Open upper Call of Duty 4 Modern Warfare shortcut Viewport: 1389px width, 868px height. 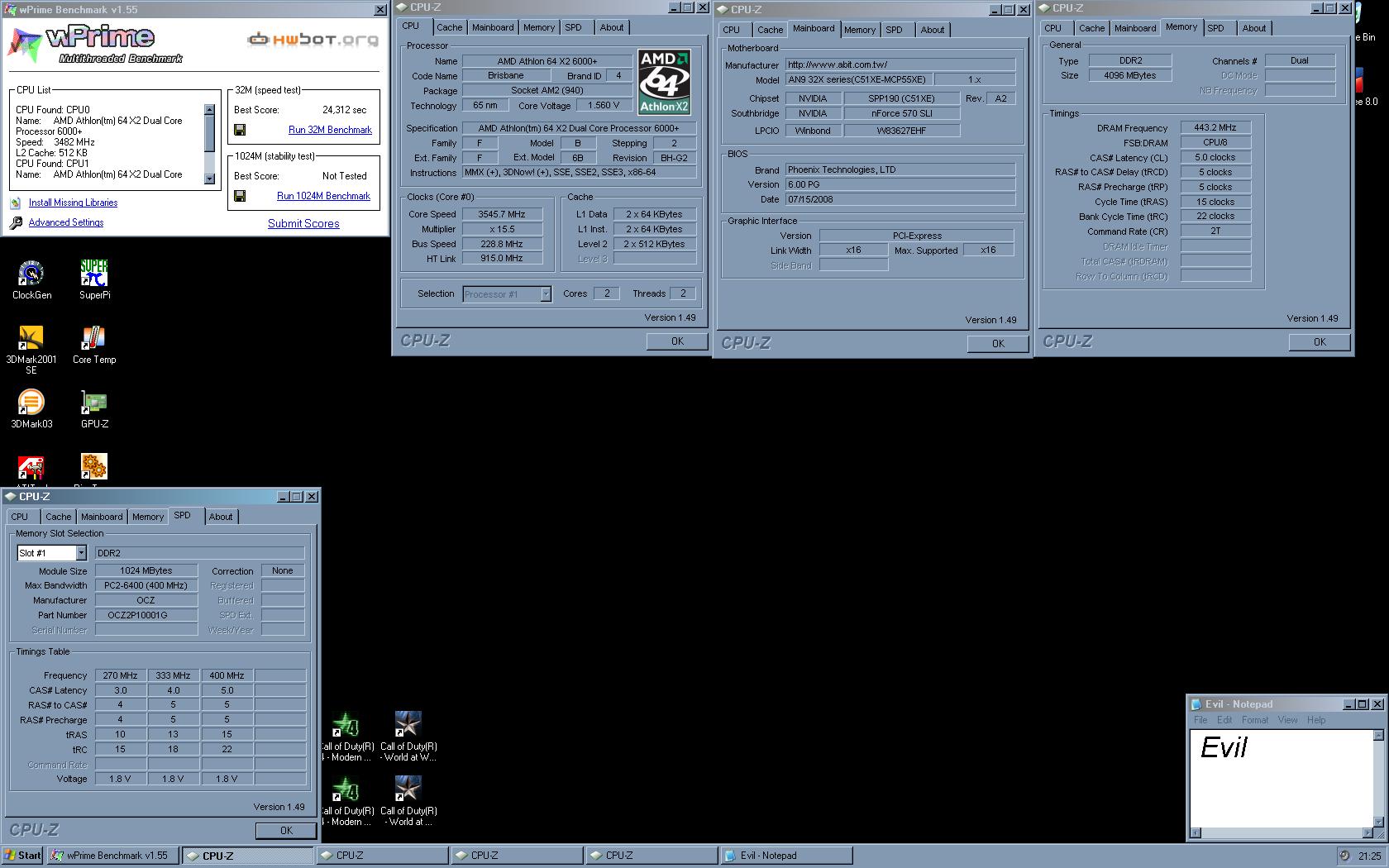pos(345,725)
